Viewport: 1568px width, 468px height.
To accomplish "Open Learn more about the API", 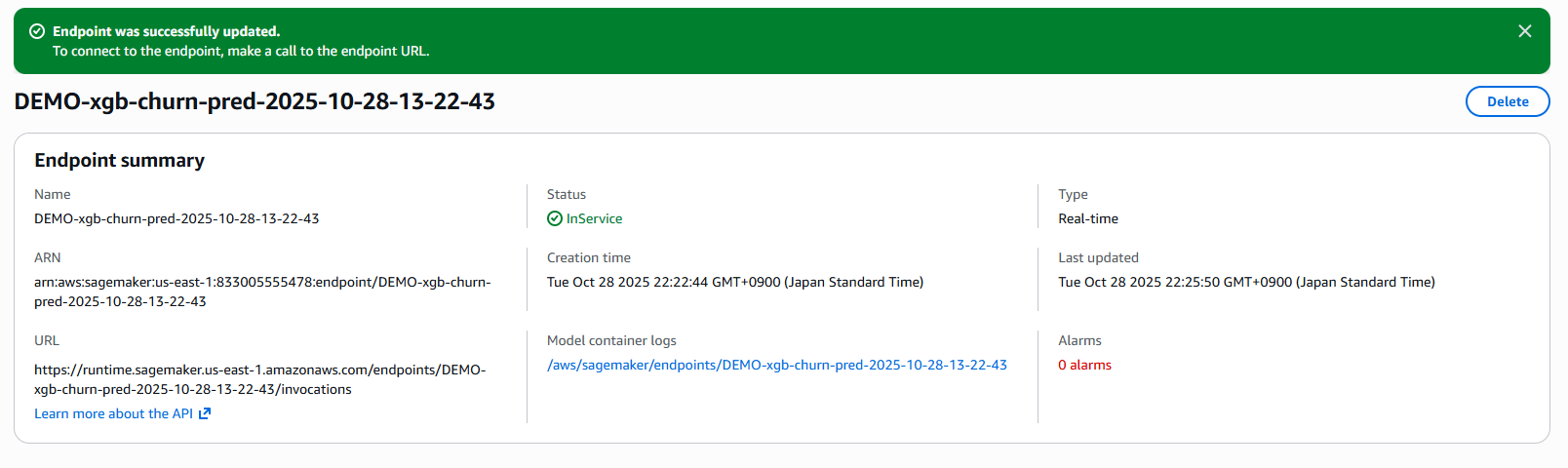I will click(x=113, y=413).
